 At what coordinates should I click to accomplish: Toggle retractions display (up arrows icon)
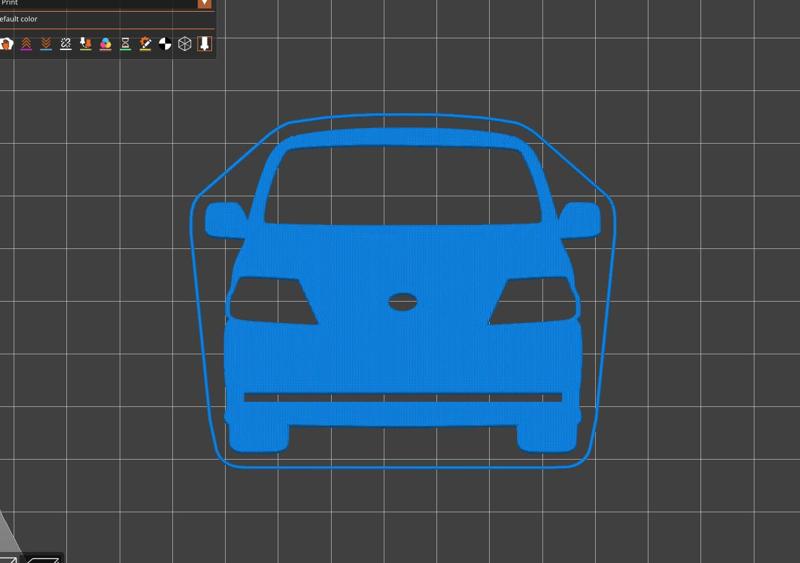tap(26, 44)
